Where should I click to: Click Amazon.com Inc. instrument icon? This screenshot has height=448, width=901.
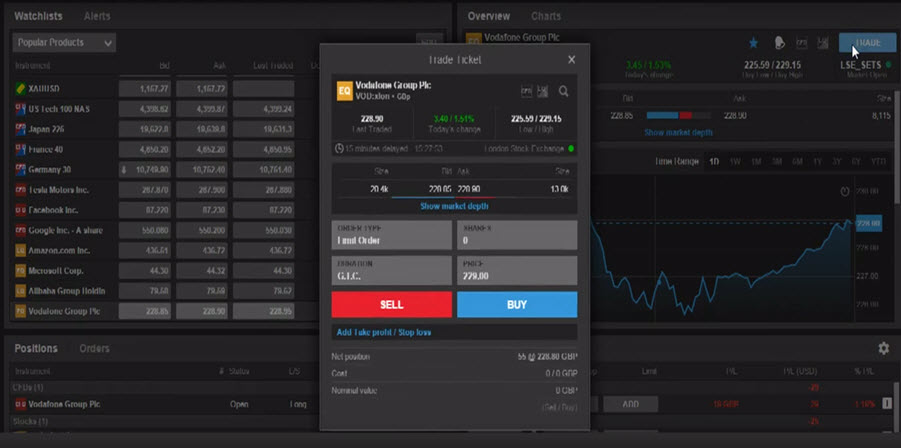click(20, 250)
